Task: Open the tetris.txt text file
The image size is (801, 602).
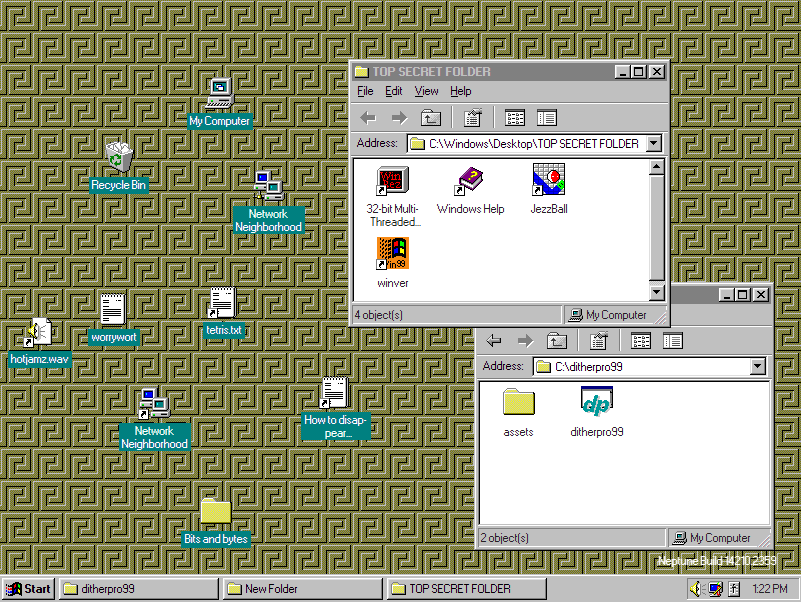Action: click(222, 304)
